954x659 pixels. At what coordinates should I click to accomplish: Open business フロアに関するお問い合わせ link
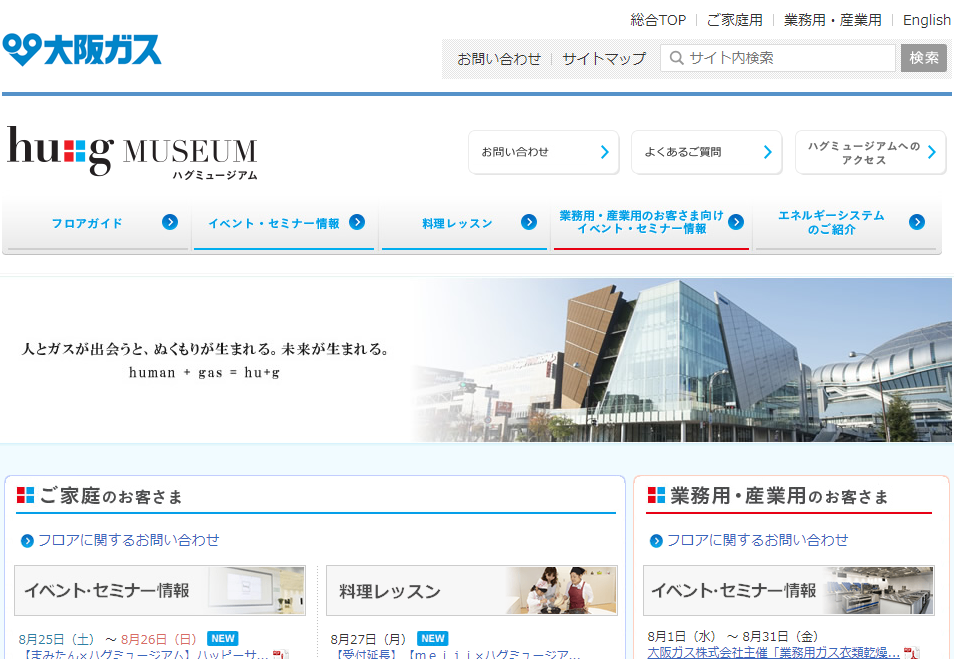click(757, 540)
